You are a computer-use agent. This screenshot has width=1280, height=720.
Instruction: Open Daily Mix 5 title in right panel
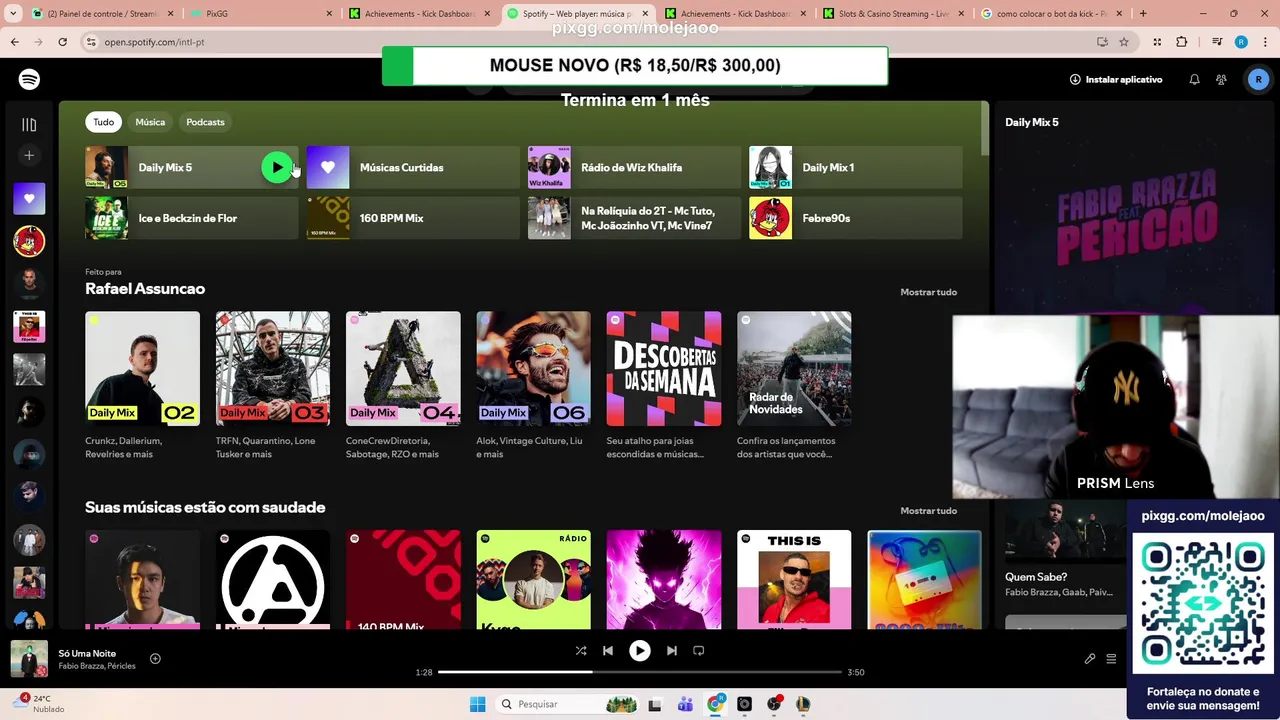(1032, 122)
